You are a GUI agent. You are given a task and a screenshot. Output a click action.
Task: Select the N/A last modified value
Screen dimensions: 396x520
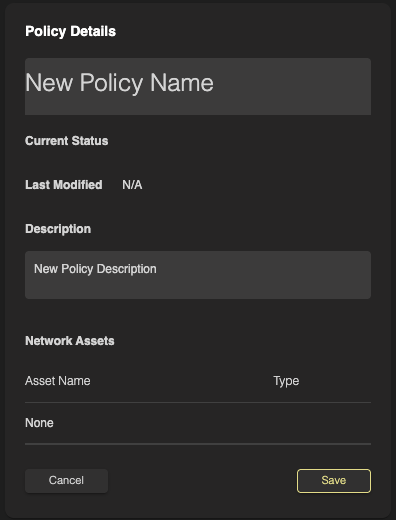click(x=132, y=185)
